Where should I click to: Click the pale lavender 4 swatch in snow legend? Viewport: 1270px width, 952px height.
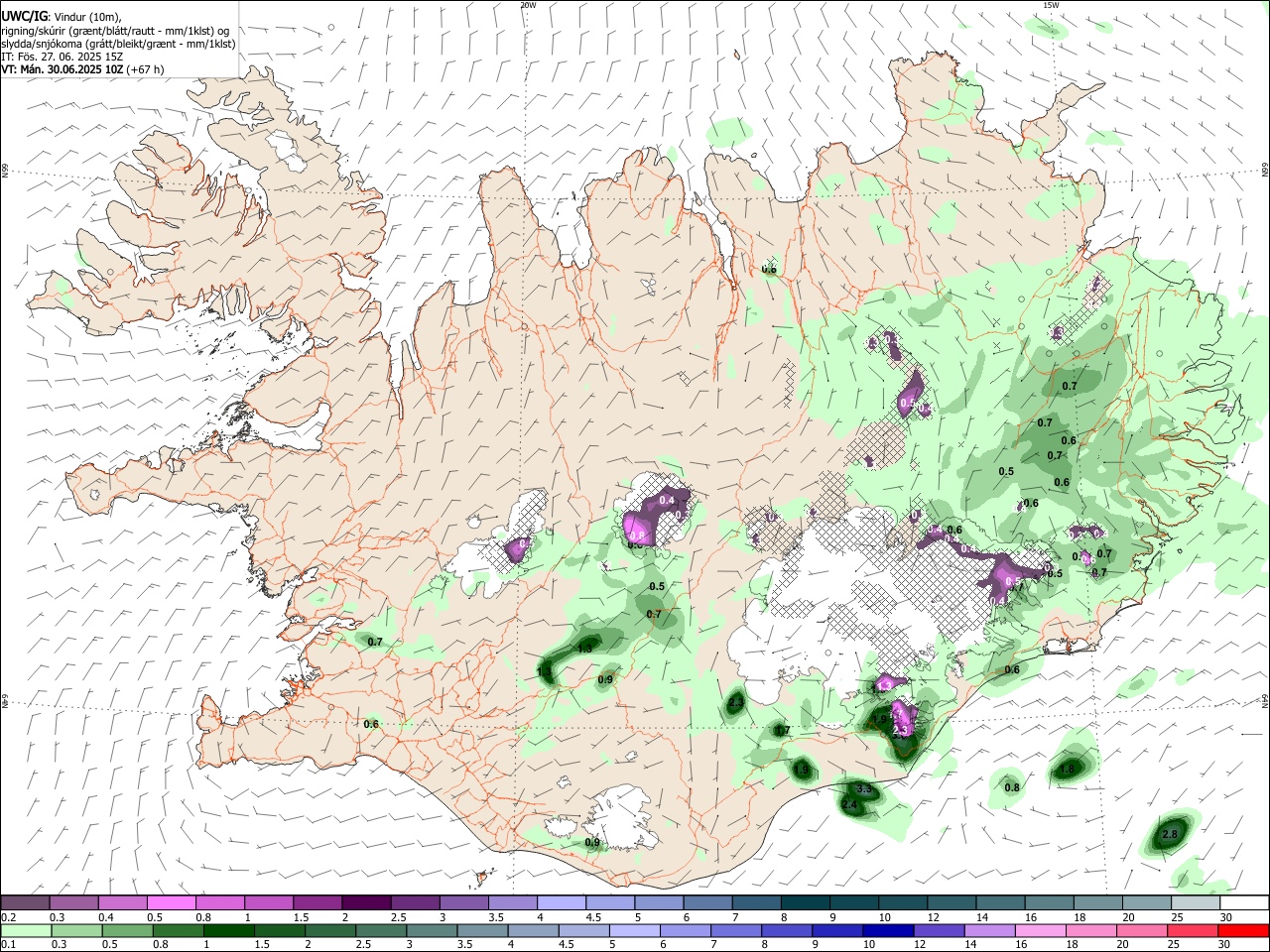(x=562, y=902)
